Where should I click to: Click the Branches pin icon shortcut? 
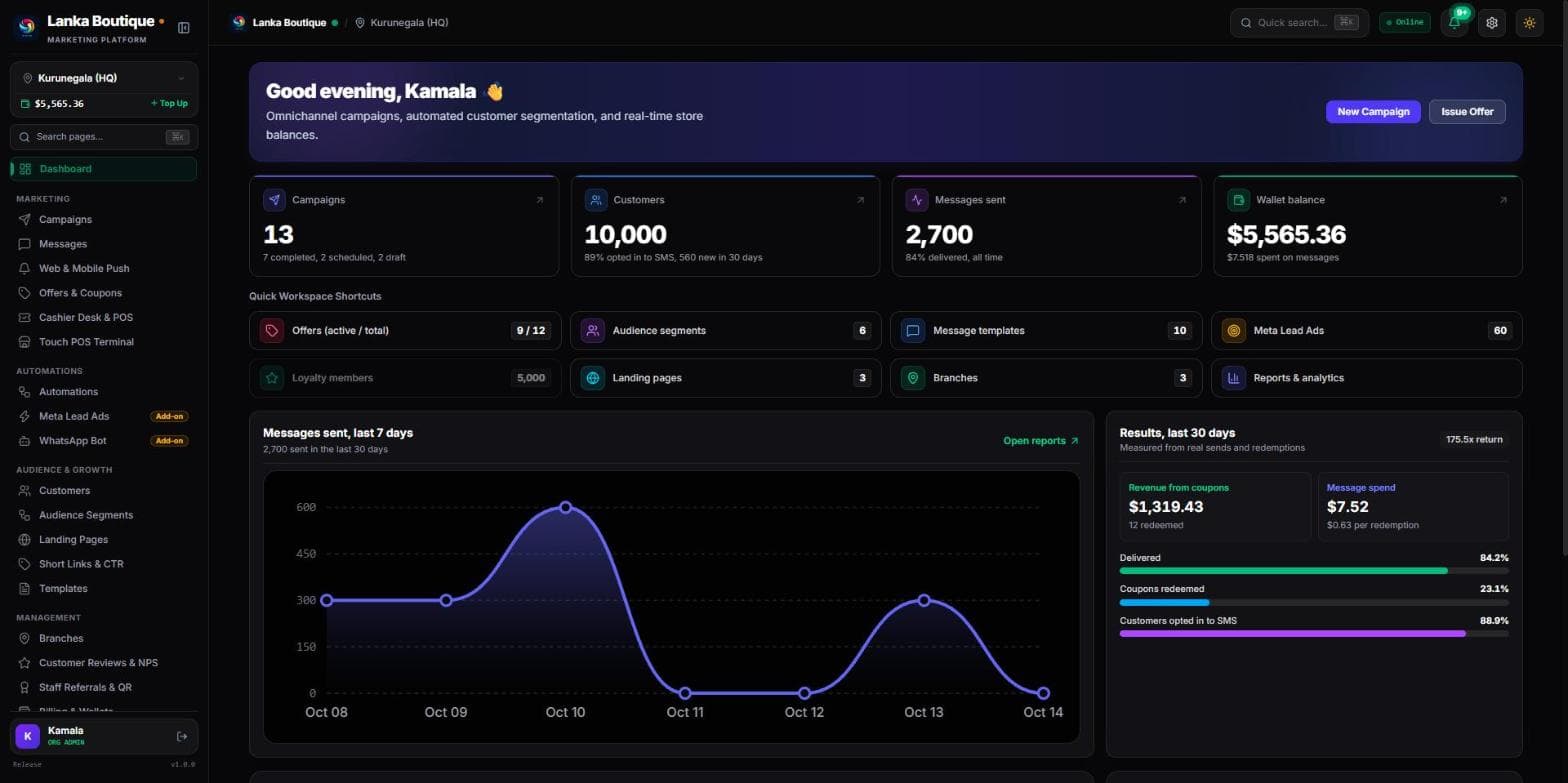[x=913, y=378]
